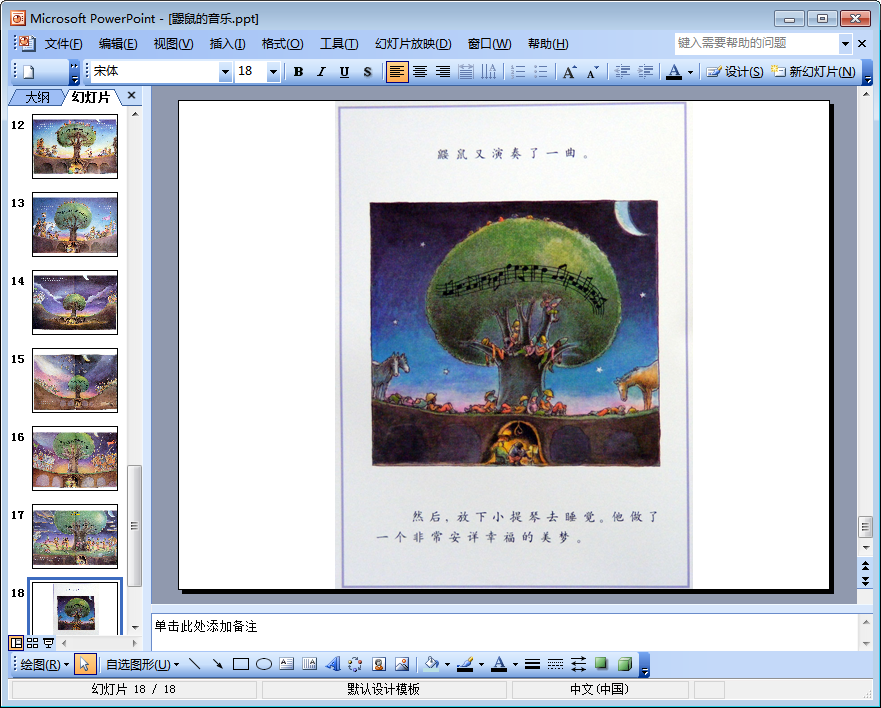Open the 文件(F) menu
The image size is (881, 708).
(x=63, y=44)
